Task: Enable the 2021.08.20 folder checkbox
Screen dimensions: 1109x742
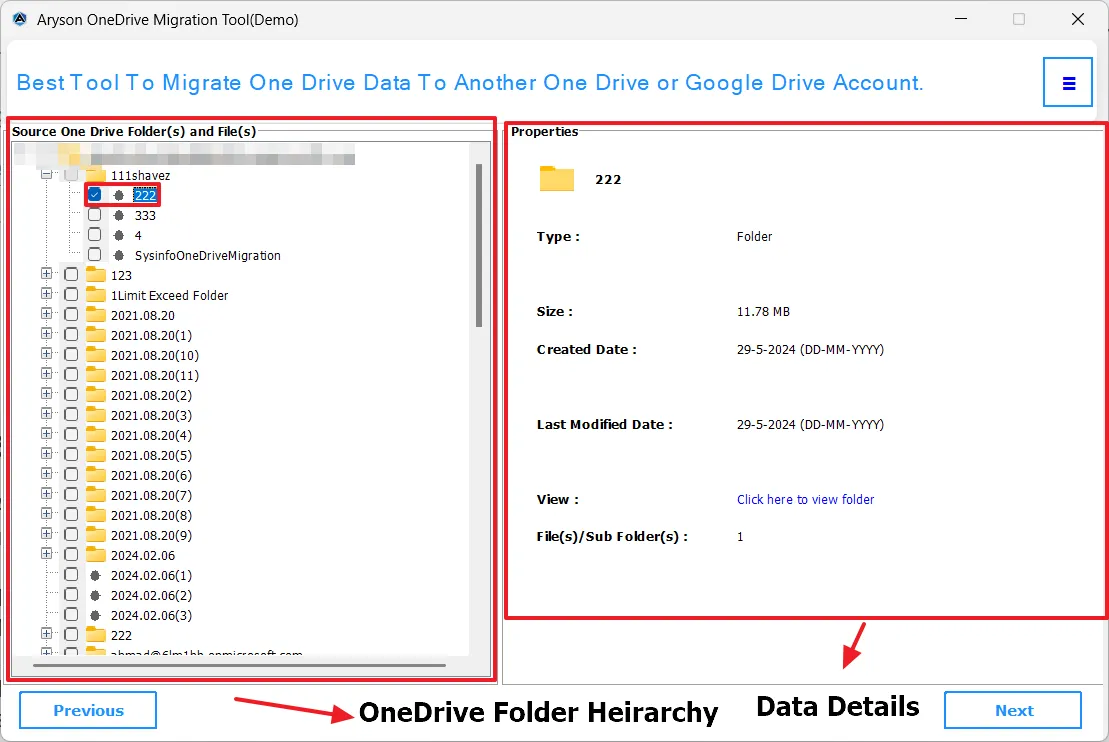Action: (x=71, y=315)
